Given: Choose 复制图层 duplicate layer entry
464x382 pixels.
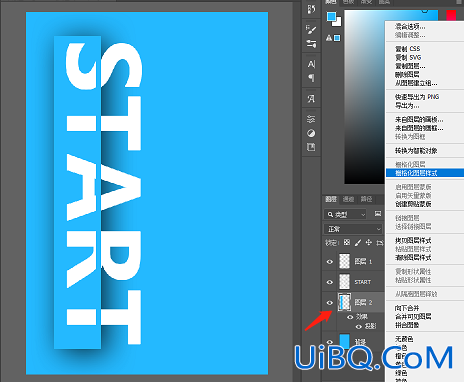Looking at the screenshot, I should pyautogui.click(x=410, y=66).
